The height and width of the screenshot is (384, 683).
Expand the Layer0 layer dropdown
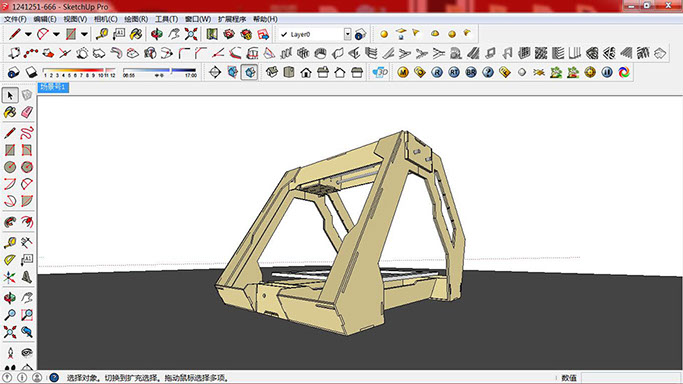(x=348, y=34)
